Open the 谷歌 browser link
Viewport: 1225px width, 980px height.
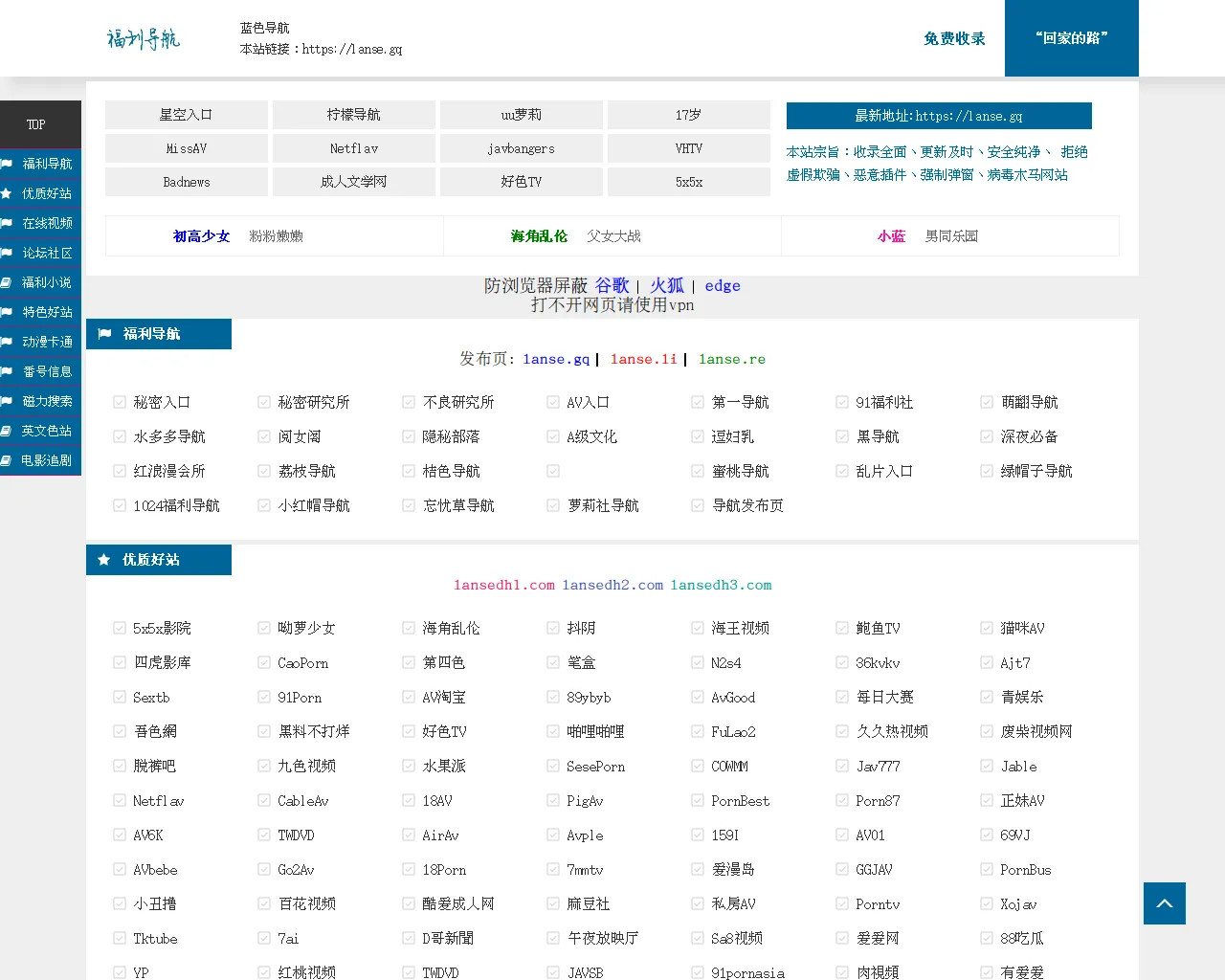point(612,285)
